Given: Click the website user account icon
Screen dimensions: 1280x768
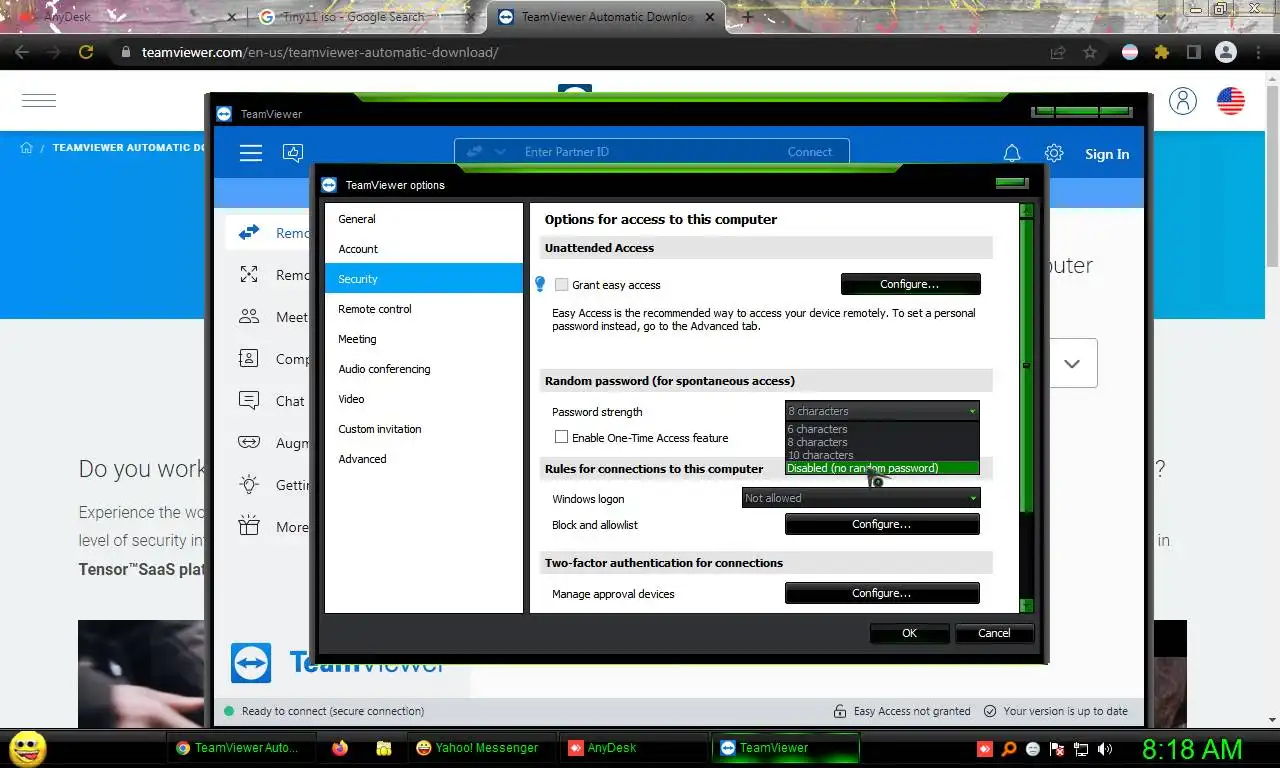Looking at the screenshot, I should (1183, 100).
